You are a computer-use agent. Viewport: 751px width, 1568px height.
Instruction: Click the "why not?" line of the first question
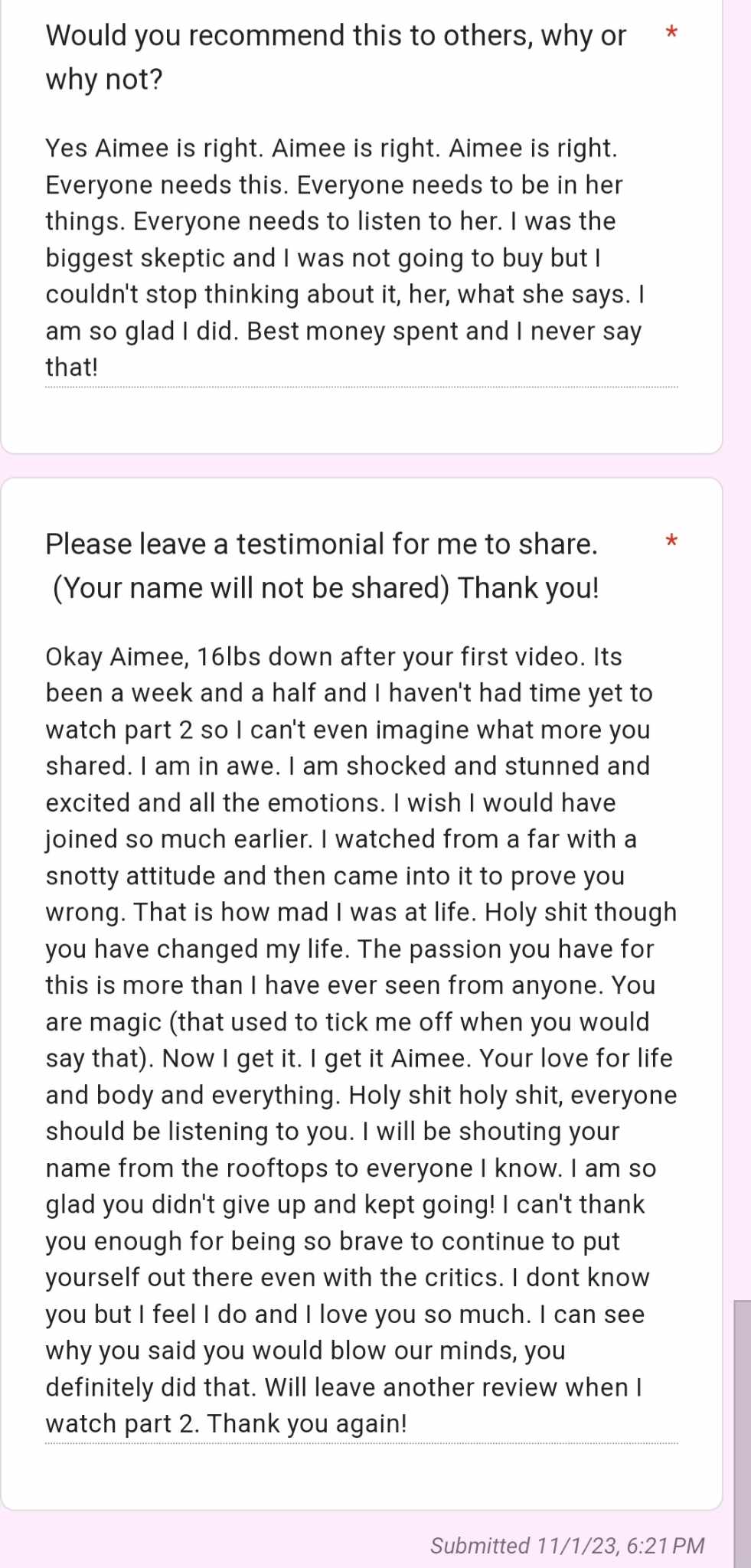pyautogui.click(x=104, y=79)
